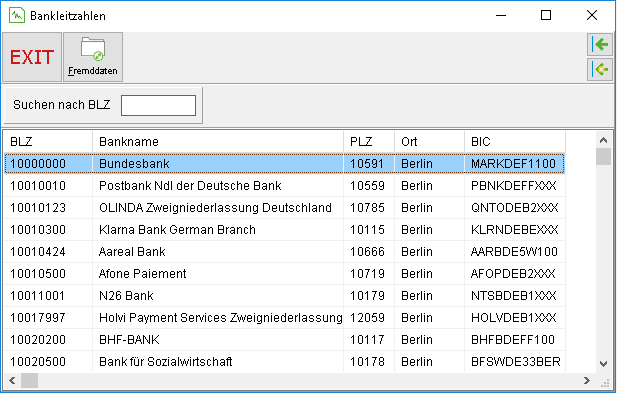Select BIC cell PBNKDEFFXXX
Image resolution: width=617 pixels, height=393 pixels.
(x=514, y=186)
